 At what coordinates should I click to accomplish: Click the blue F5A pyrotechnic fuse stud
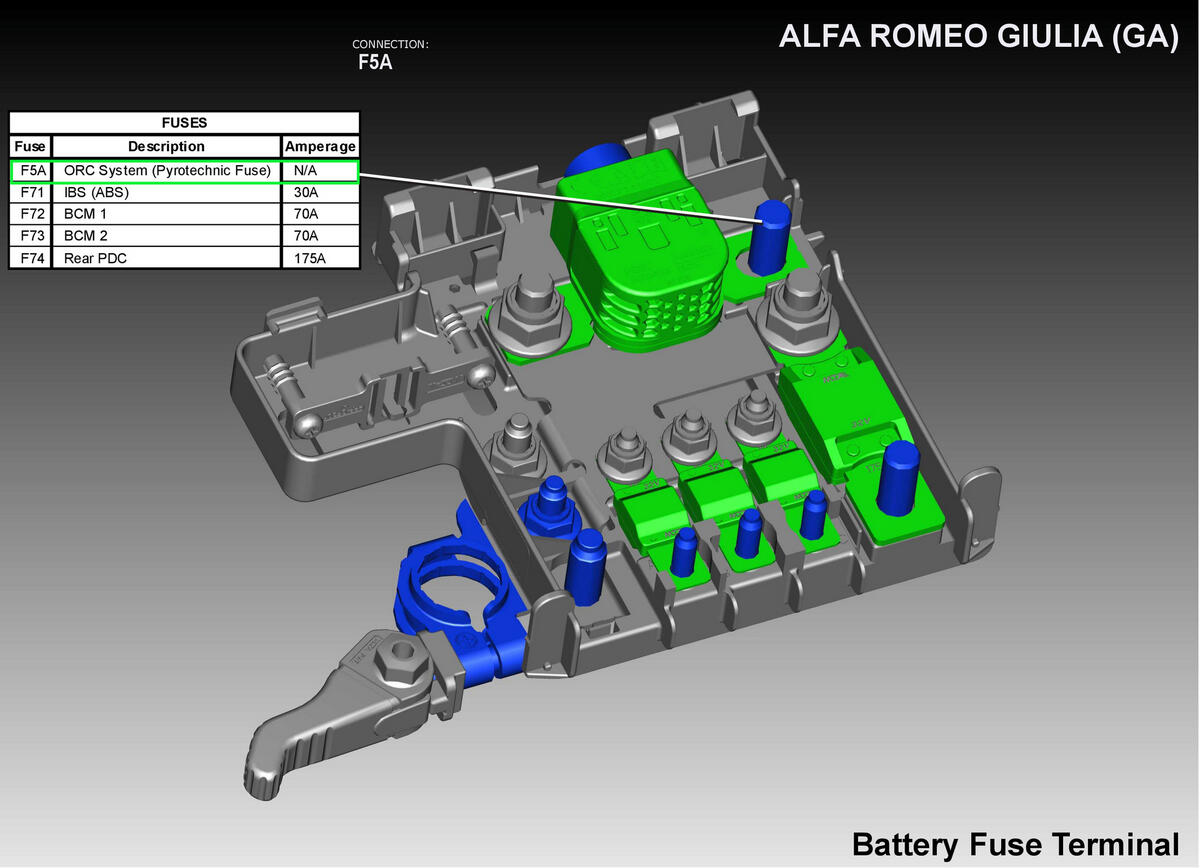(x=773, y=235)
